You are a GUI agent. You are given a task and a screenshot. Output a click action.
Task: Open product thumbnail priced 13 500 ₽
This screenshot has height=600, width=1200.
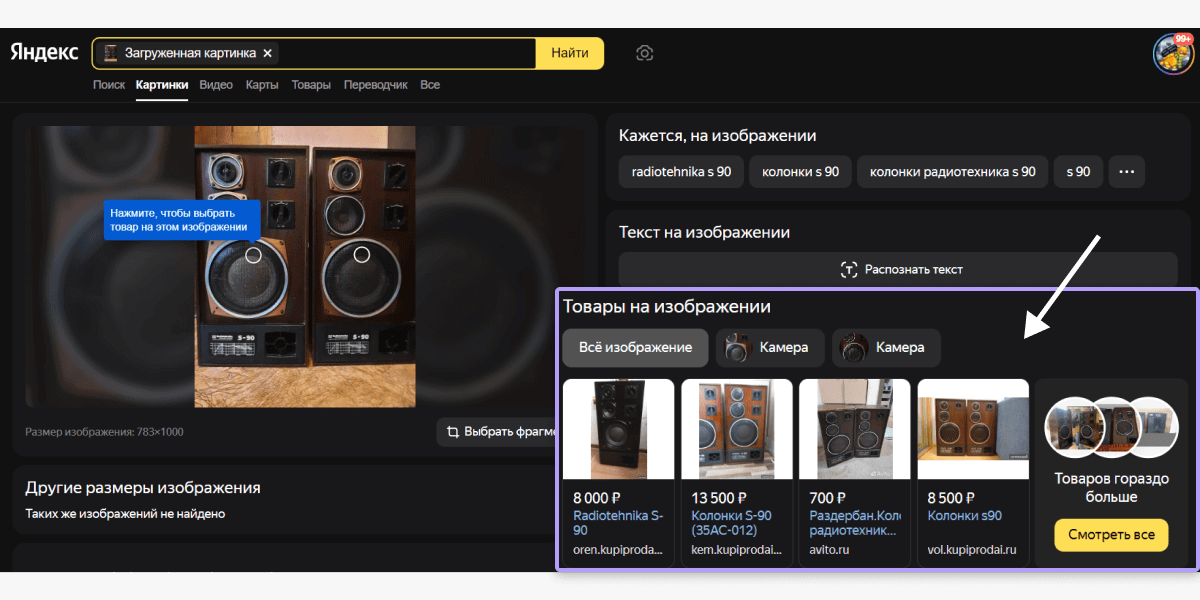click(737, 429)
